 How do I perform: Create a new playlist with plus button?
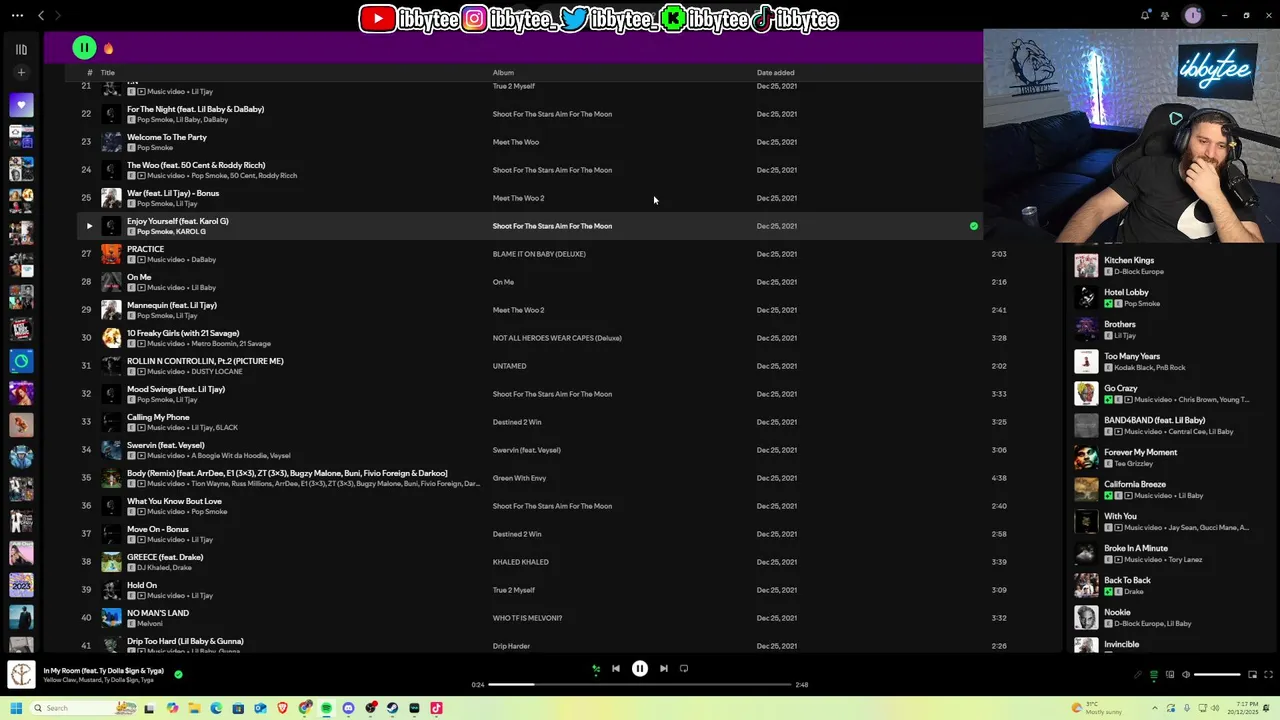21,72
